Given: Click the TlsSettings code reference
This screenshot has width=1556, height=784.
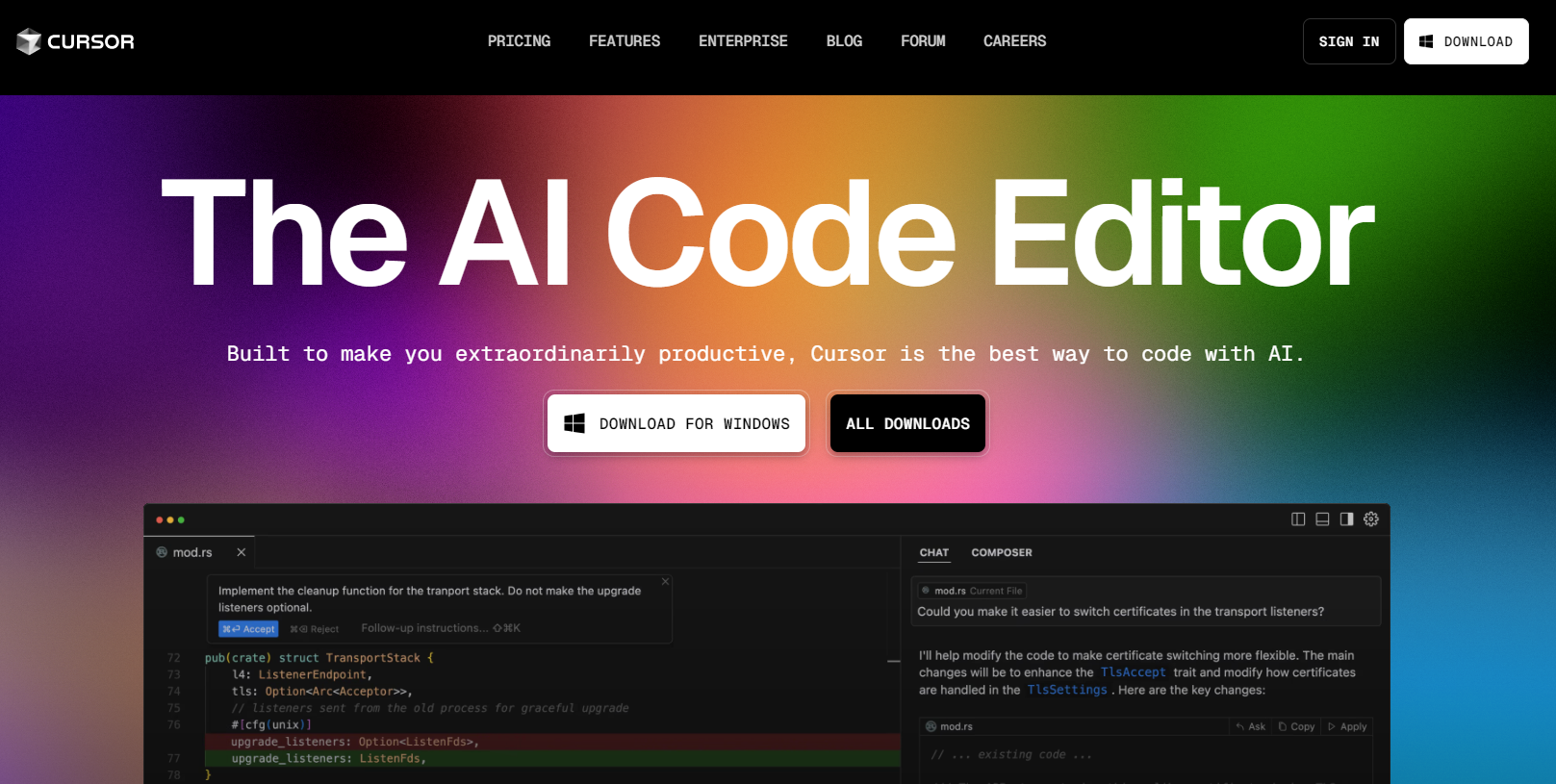Looking at the screenshot, I should [x=1067, y=690].
